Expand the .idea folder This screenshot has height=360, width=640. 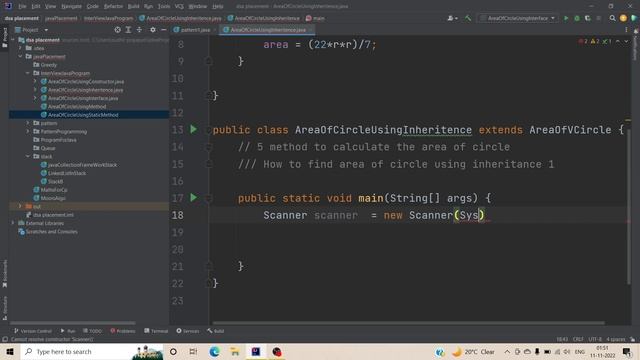[20, 48]
